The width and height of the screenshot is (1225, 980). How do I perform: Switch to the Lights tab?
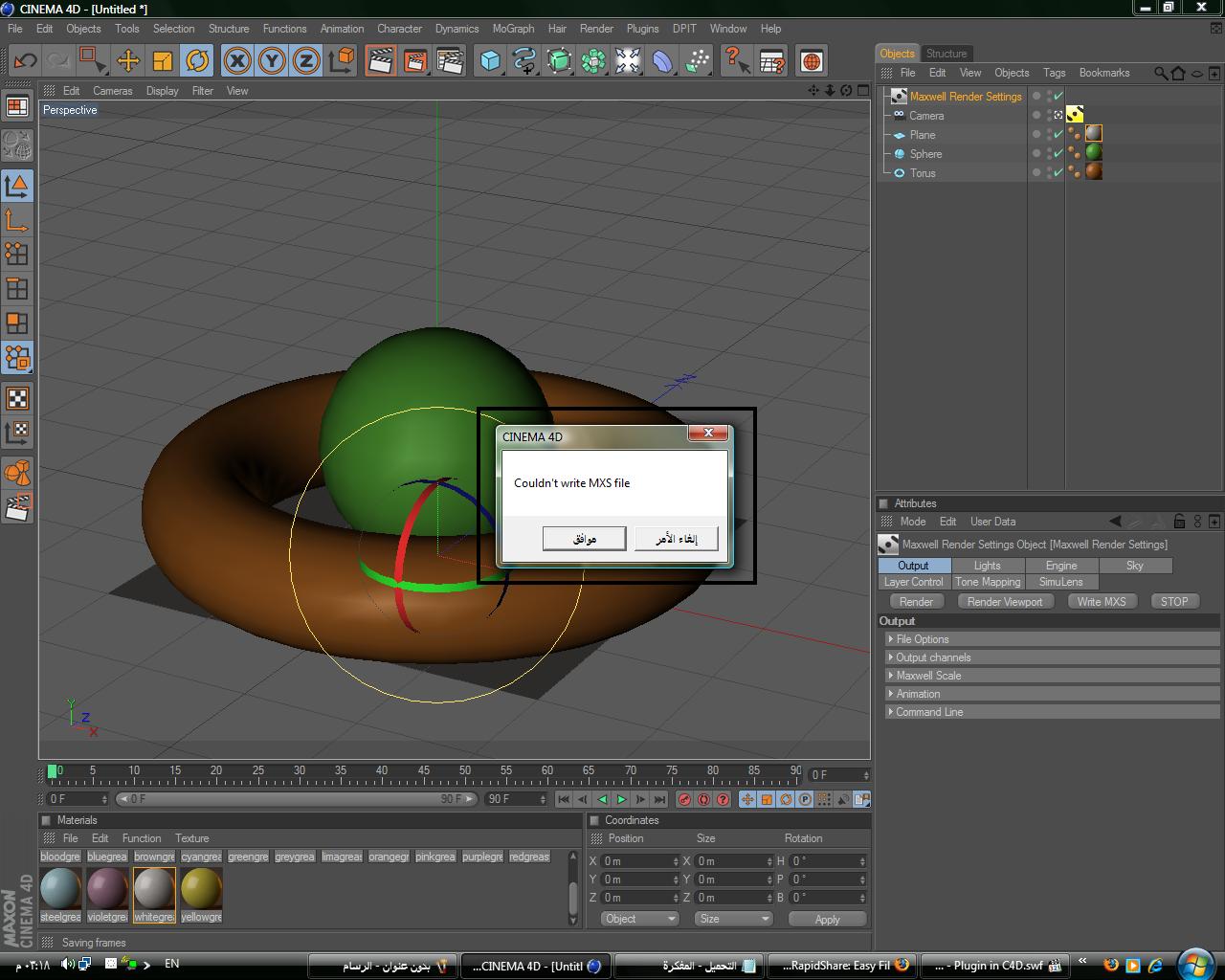tap(987, 566)
